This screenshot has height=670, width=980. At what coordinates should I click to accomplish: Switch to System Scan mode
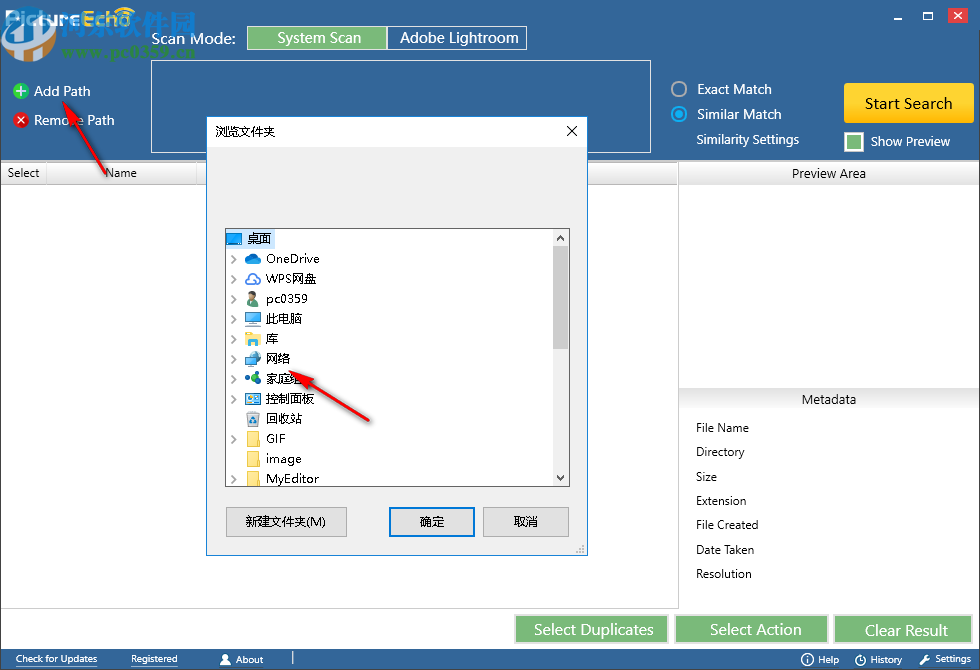[x=318, y=38]
